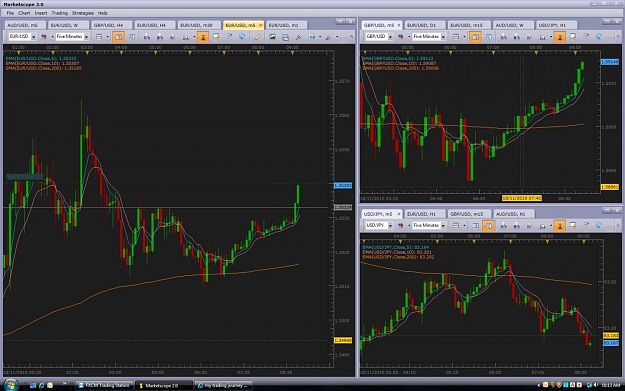The width and height of the screenshot is (625, 391).
Task: Toggle the second window-mode button, EUR/USD toolbar
Action: click(x=132, y=37)
